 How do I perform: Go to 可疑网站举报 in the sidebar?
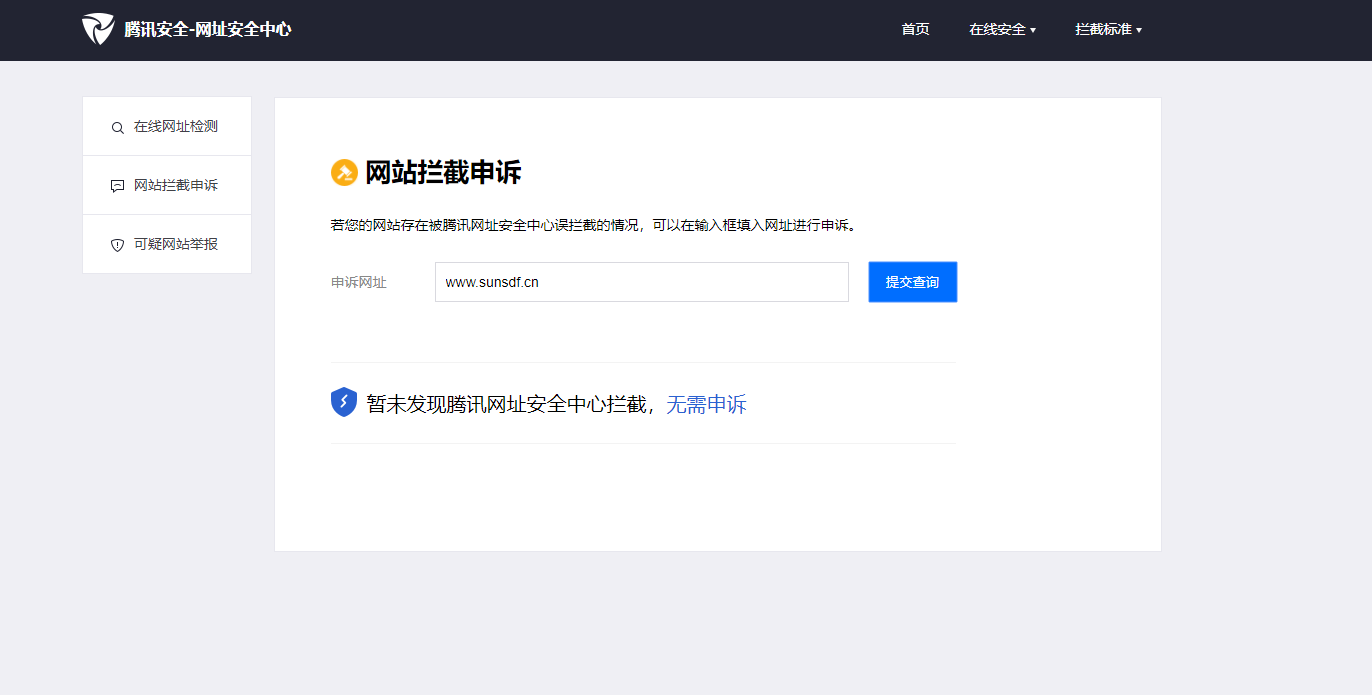tap(167, 244)
